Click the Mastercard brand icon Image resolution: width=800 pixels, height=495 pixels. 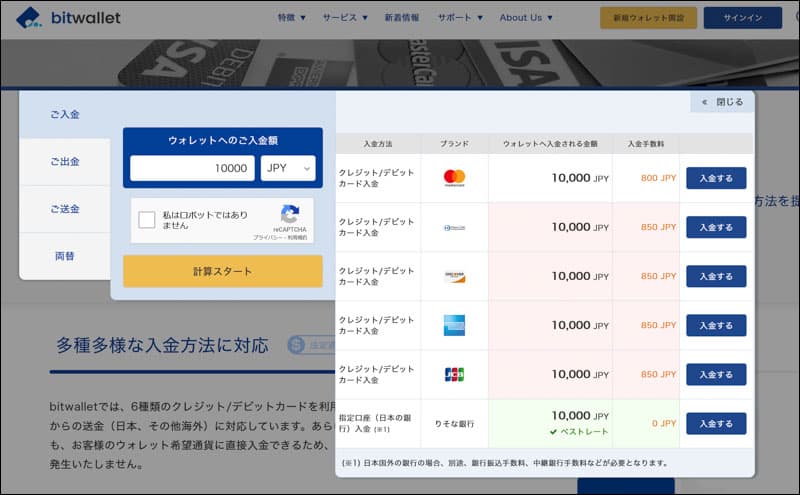point(454,178)
